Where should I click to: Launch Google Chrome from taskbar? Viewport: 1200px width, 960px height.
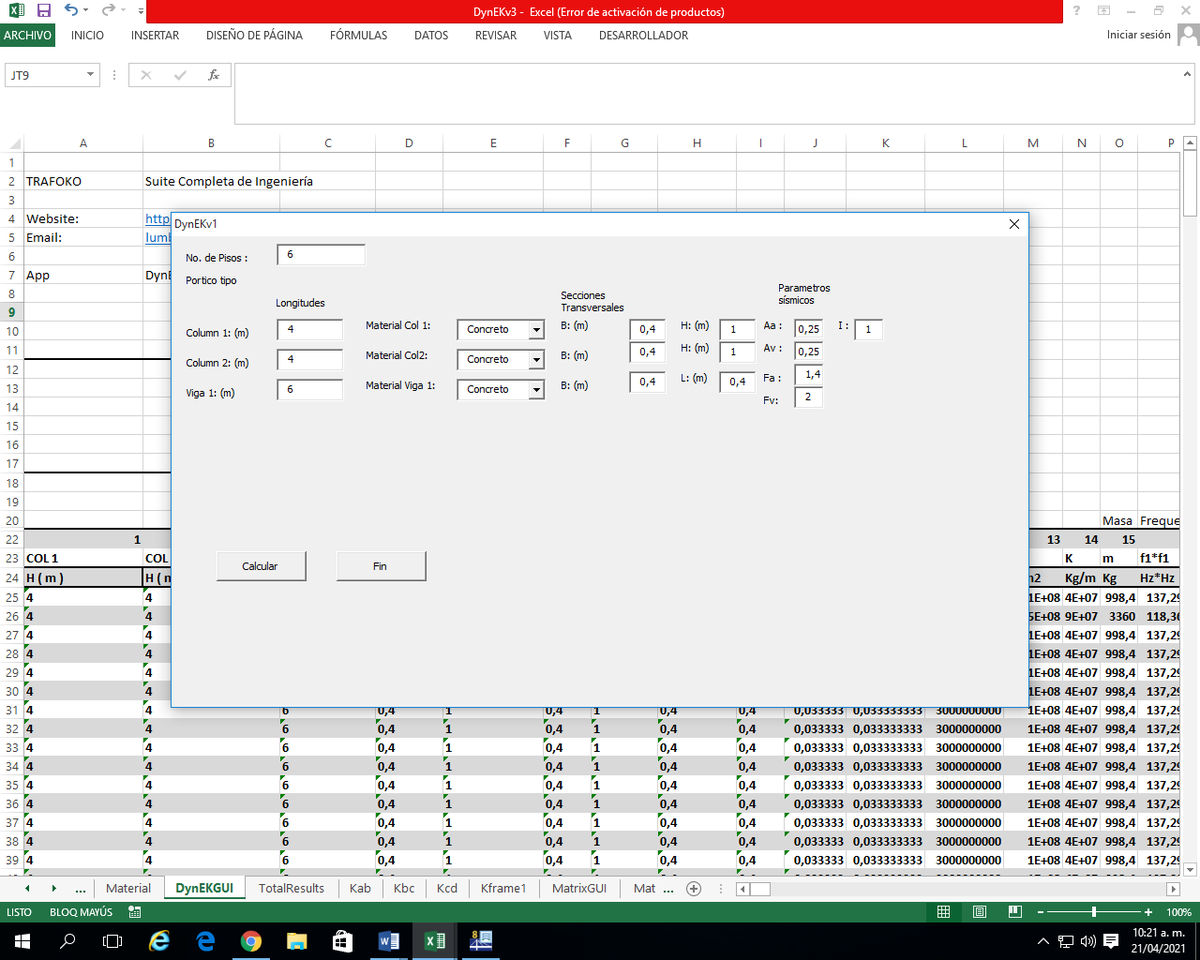251,941
